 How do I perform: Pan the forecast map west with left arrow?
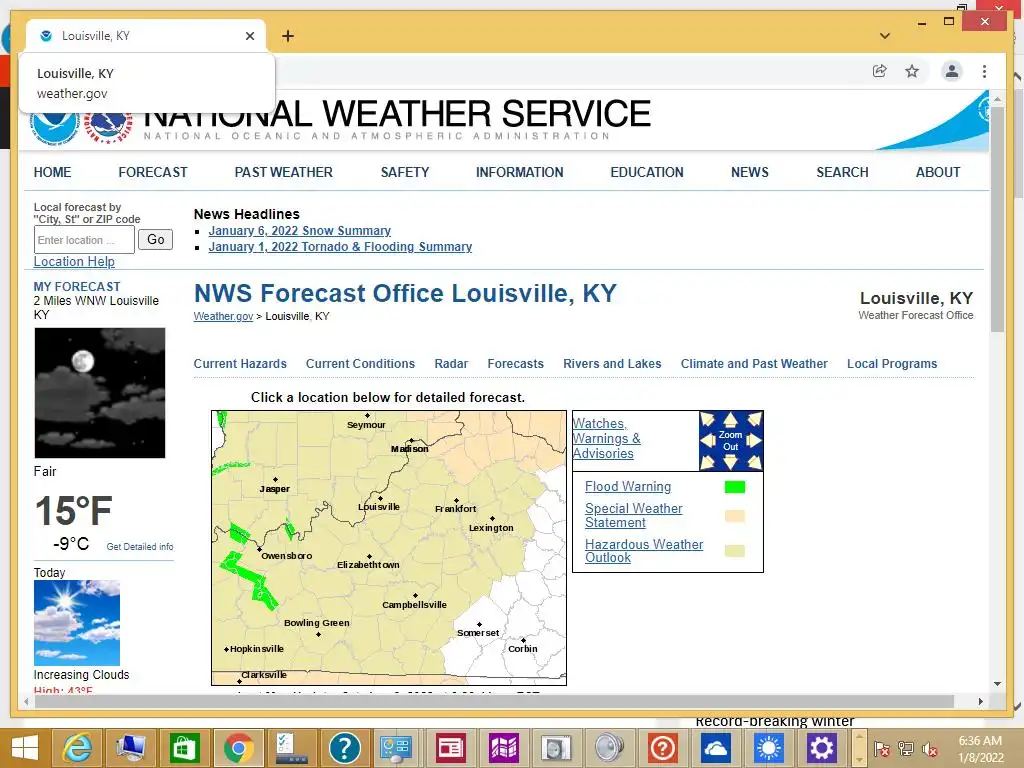pos(707,441)
